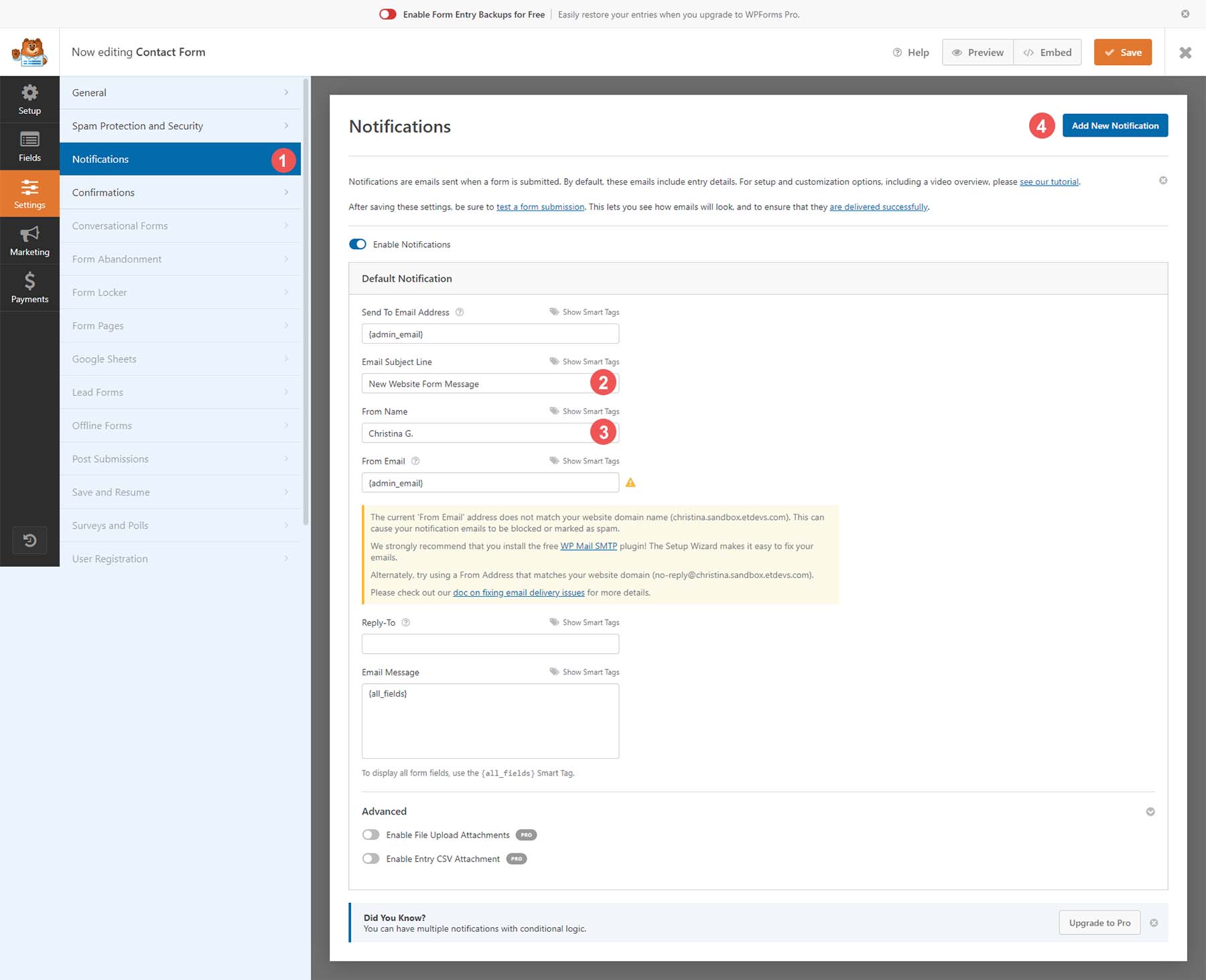Enable File Upload Attachments

(x=371, y=834)
